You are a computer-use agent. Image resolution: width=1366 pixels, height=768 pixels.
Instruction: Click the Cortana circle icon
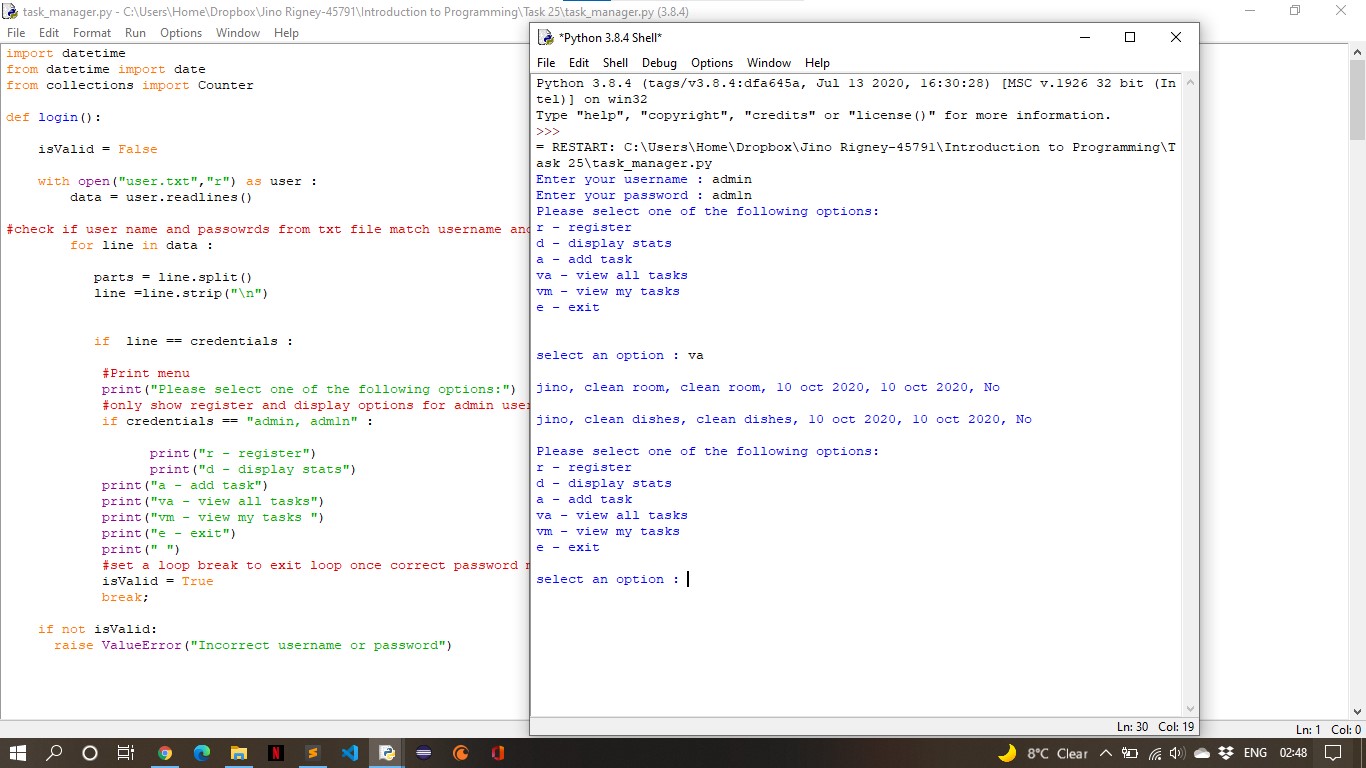[90, 753]
